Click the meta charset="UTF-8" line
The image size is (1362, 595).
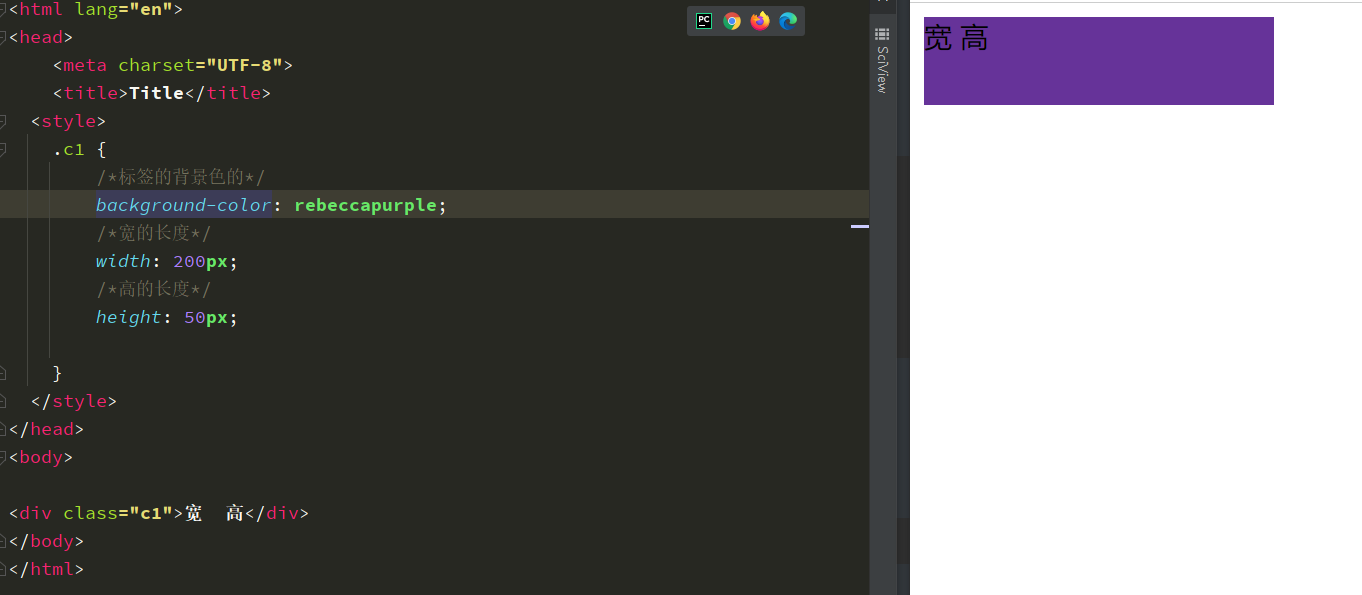[x=173, y=65]
